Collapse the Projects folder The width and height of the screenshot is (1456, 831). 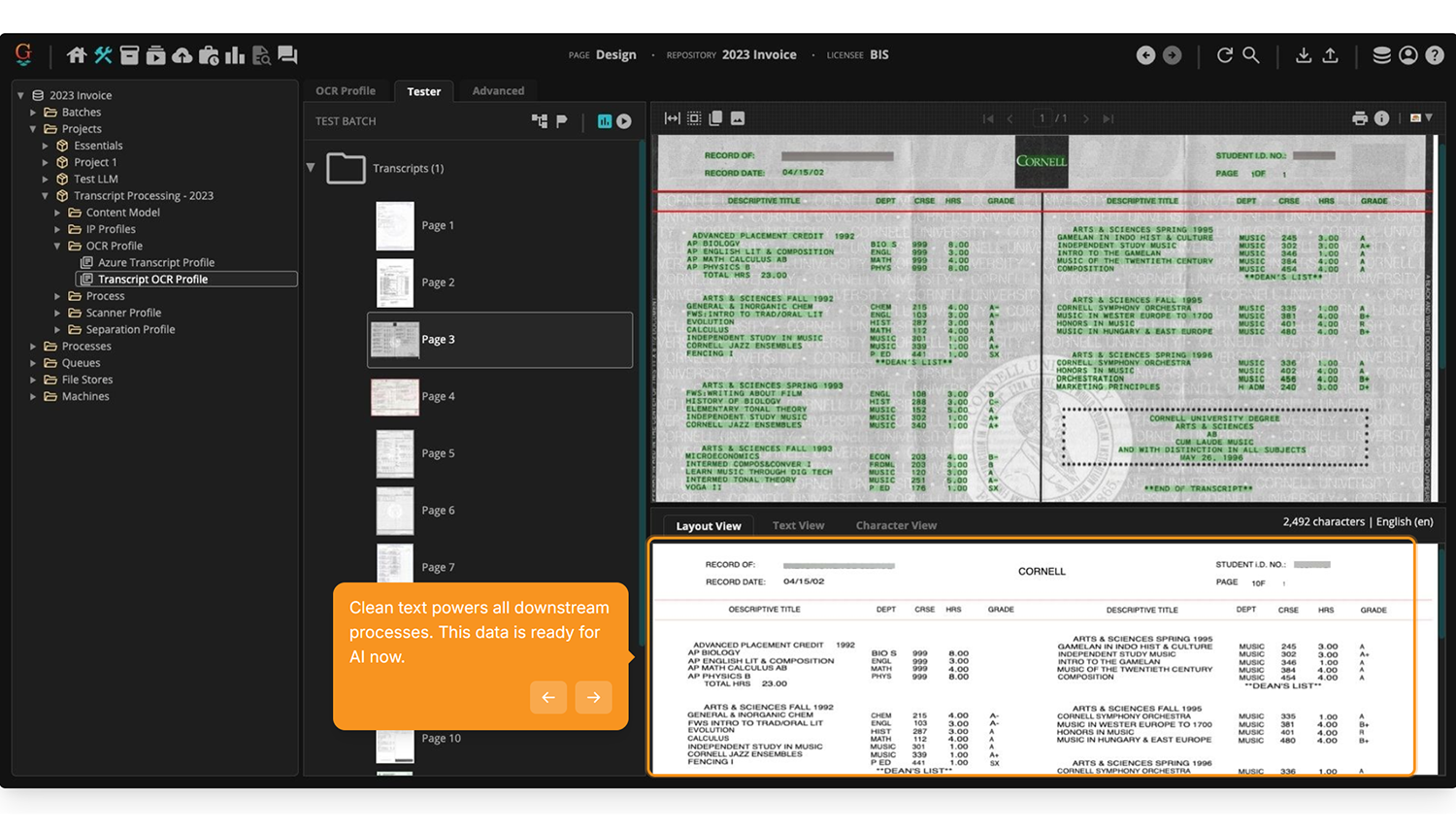pyautogui.click(x=33, y=129)
